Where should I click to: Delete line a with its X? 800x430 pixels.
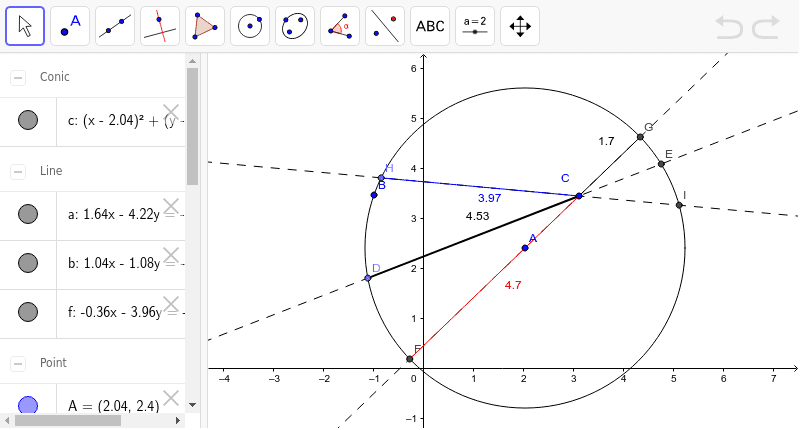[x=171, y=206]
